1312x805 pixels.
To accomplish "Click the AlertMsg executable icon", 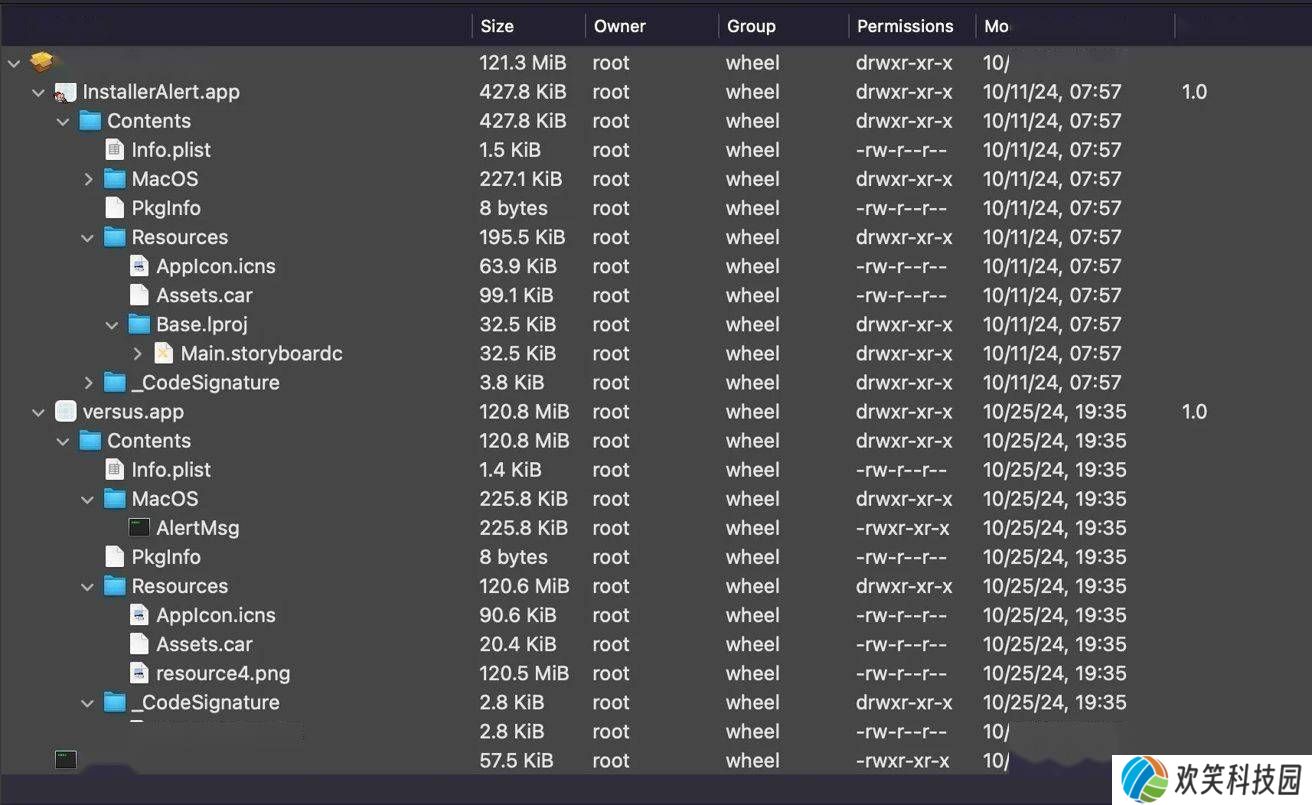I will (x=139, y=527).
